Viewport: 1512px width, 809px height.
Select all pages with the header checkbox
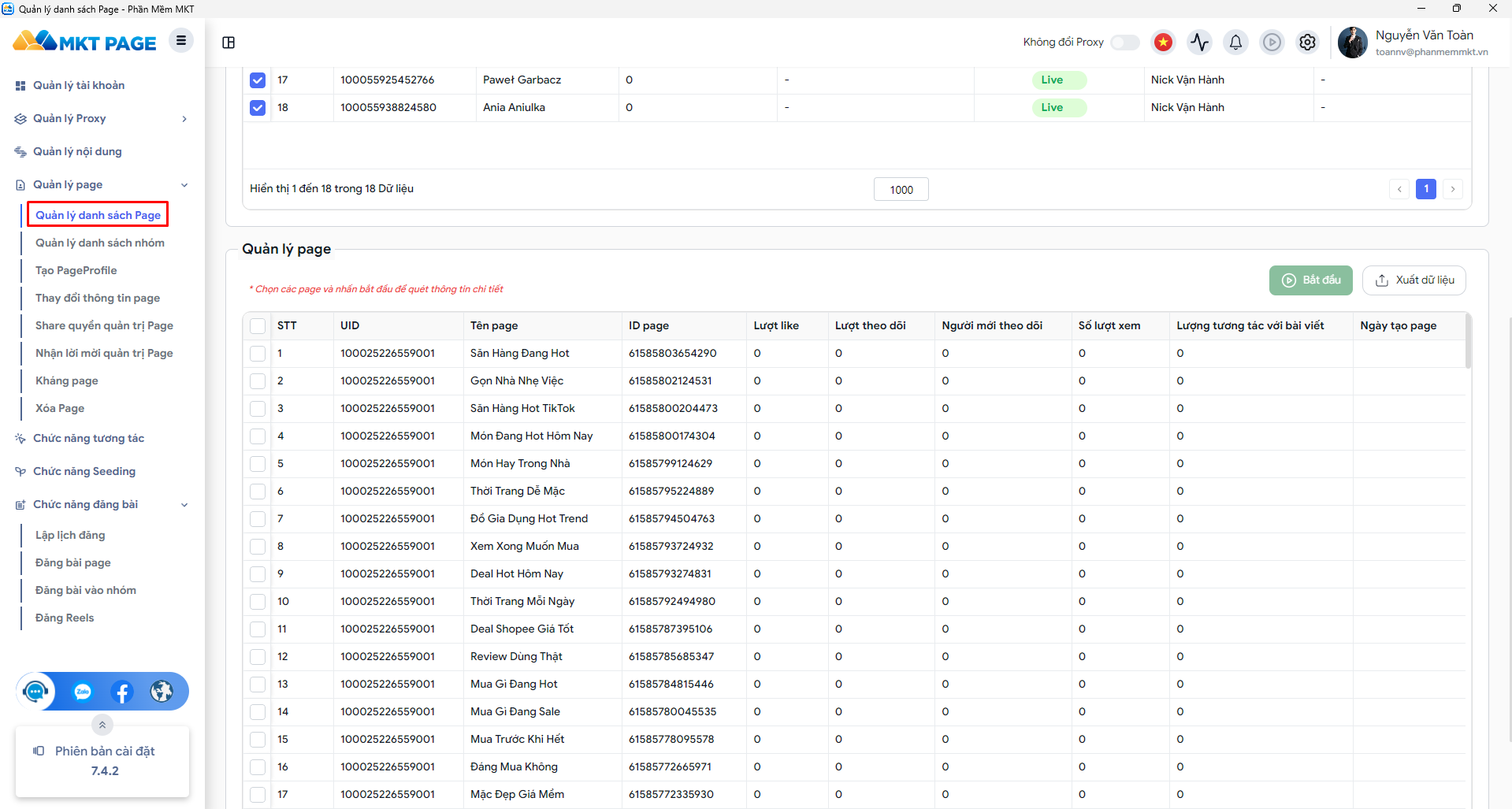point(258,326)
